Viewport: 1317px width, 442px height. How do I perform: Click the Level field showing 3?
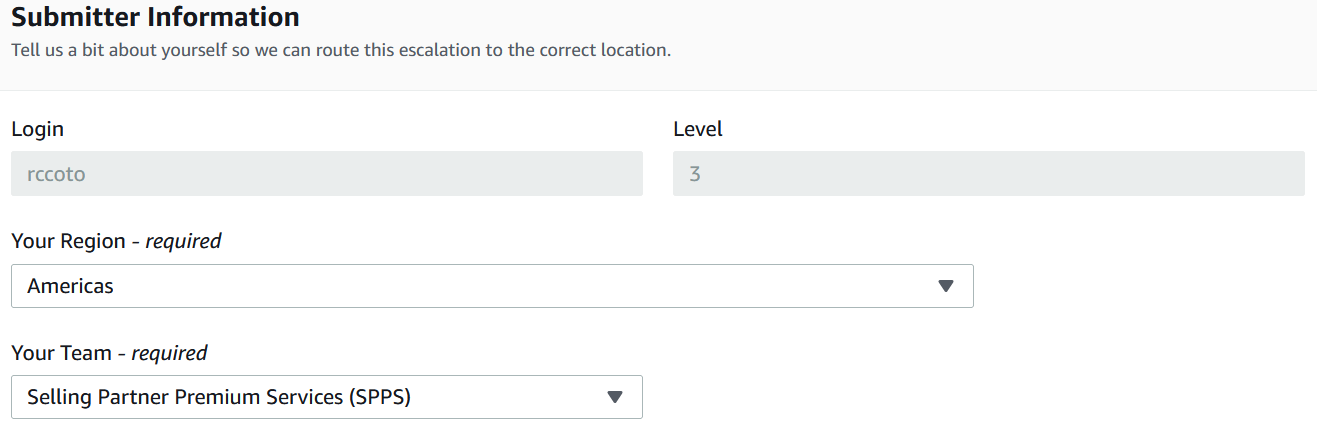(x=988, y=174)
